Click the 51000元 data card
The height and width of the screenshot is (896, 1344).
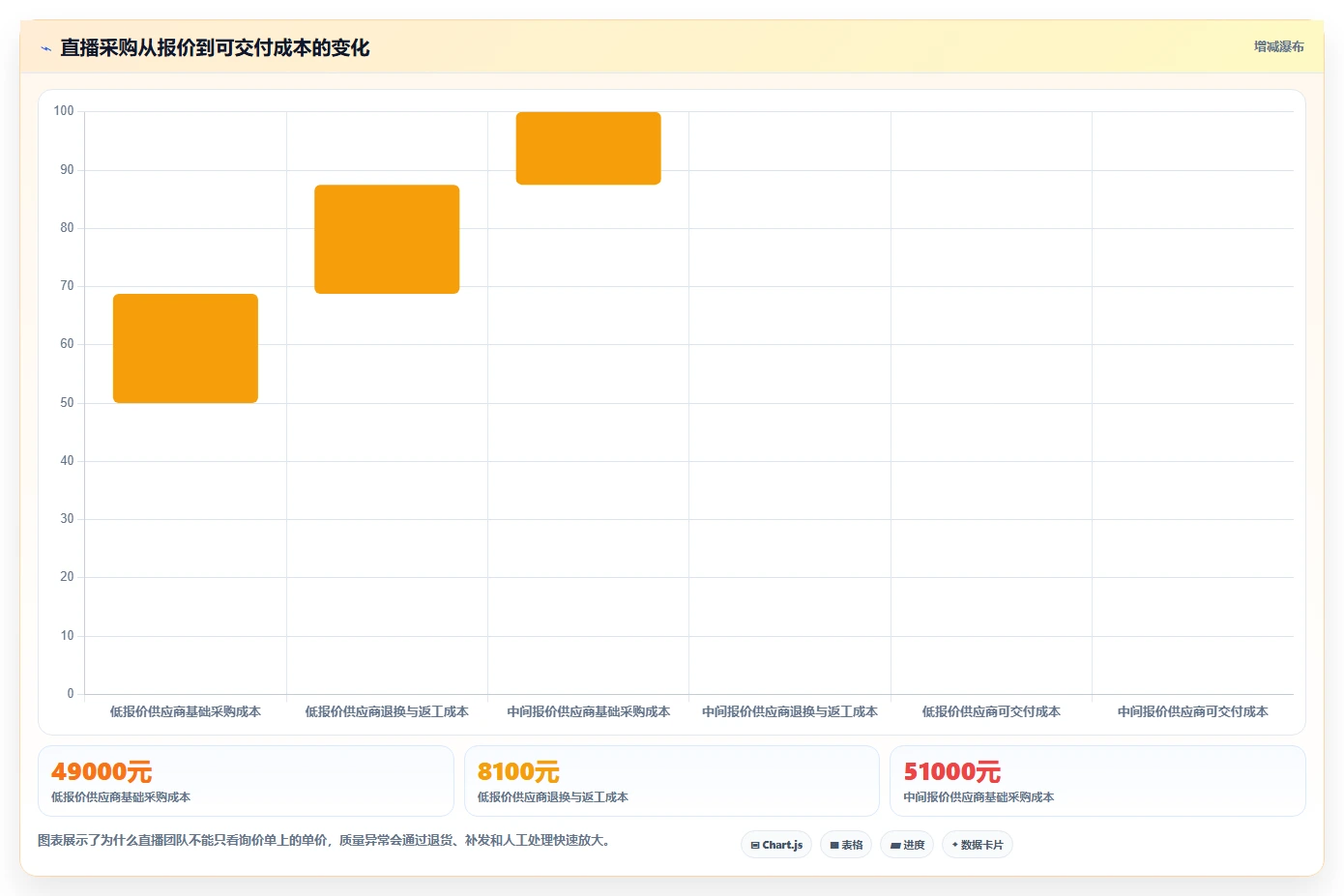(x=1097, y=781)
